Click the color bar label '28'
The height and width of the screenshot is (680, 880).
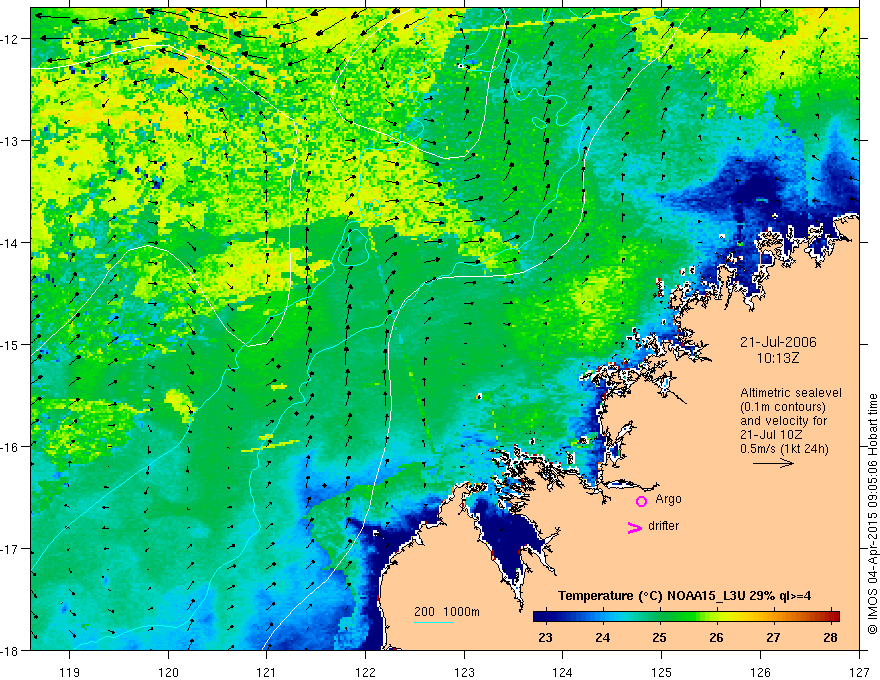coord(831,637)
